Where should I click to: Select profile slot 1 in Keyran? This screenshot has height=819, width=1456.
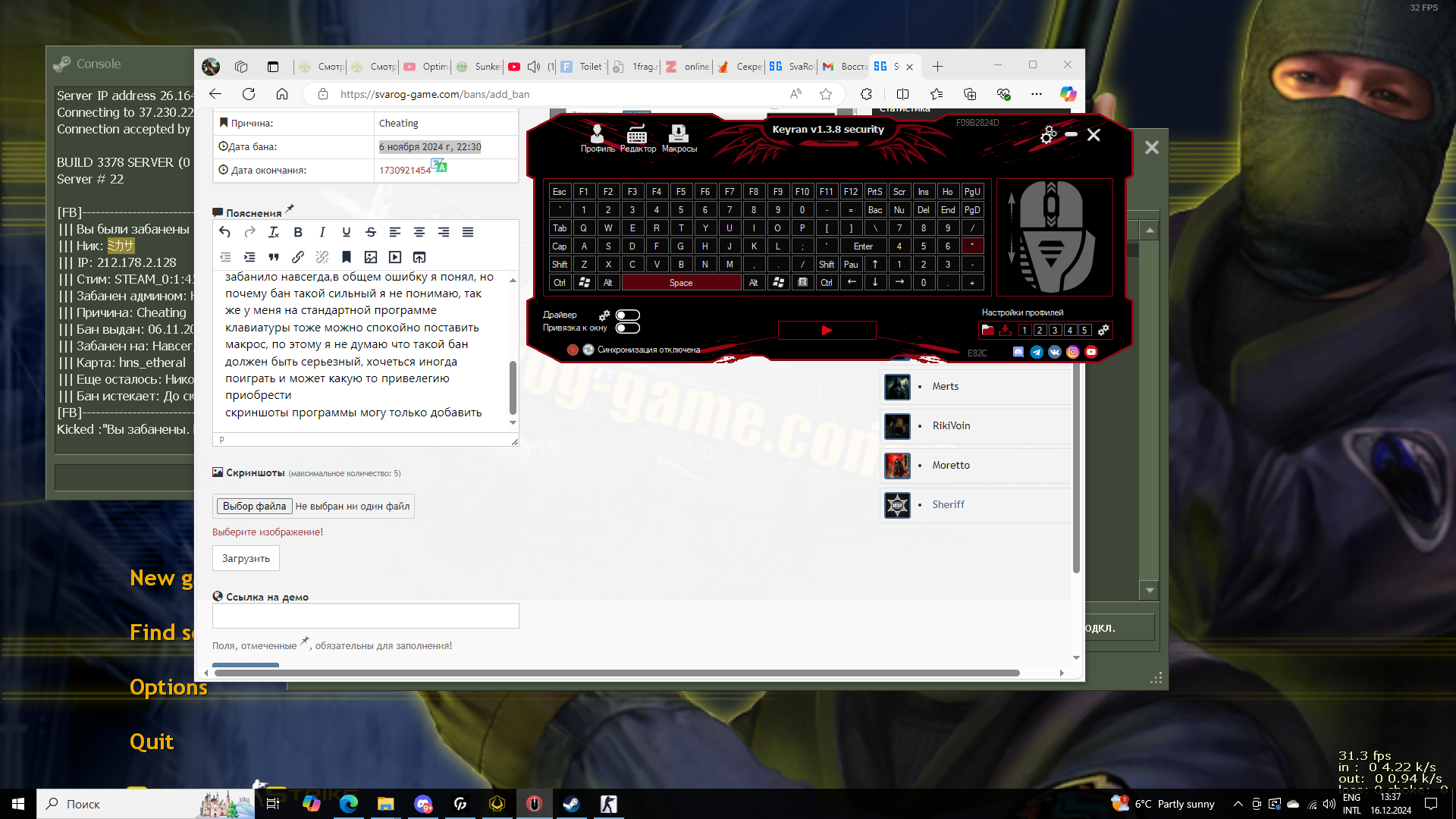pyautogui.click(x=1025, y=330)
